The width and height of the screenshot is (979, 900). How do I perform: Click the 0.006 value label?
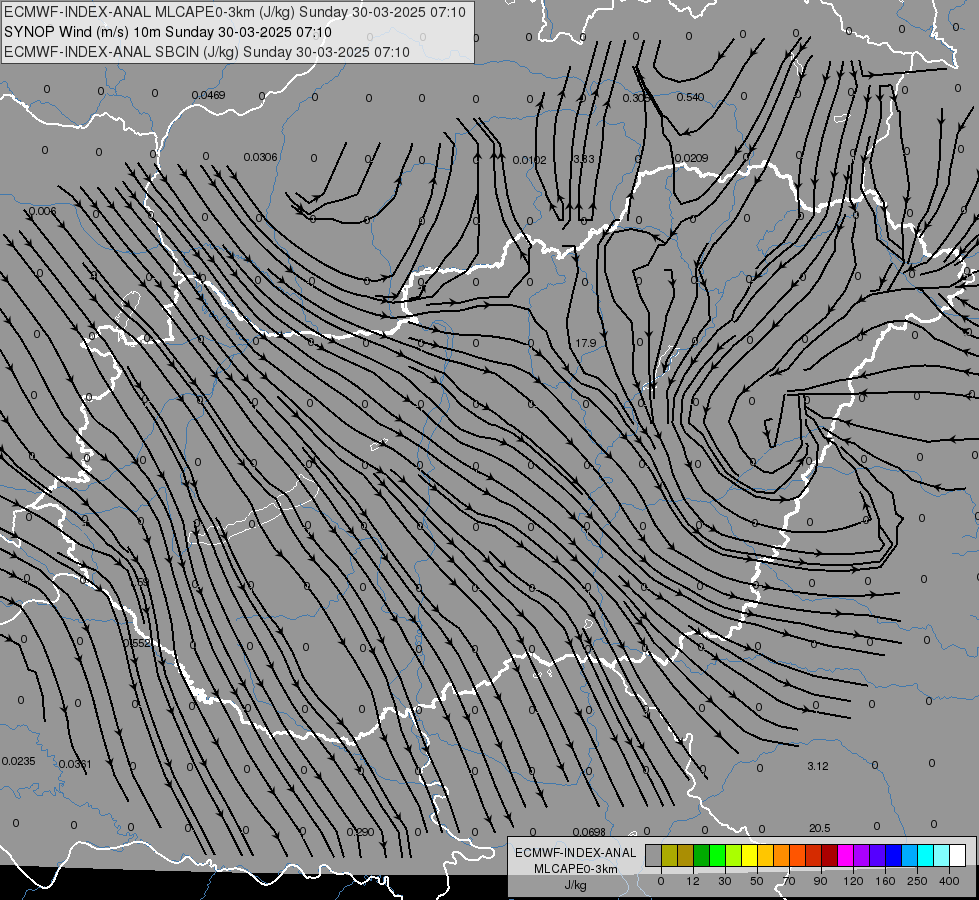point(42,211)
